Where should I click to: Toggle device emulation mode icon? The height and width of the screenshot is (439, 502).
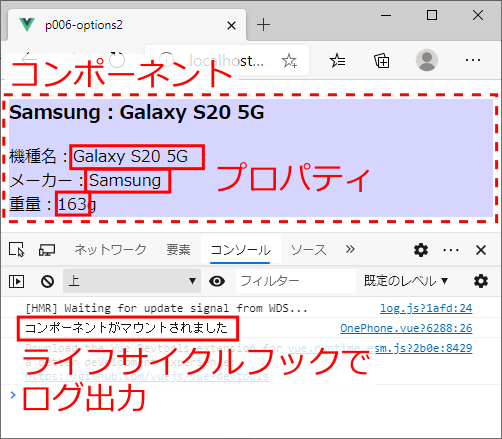coord(47,250)
